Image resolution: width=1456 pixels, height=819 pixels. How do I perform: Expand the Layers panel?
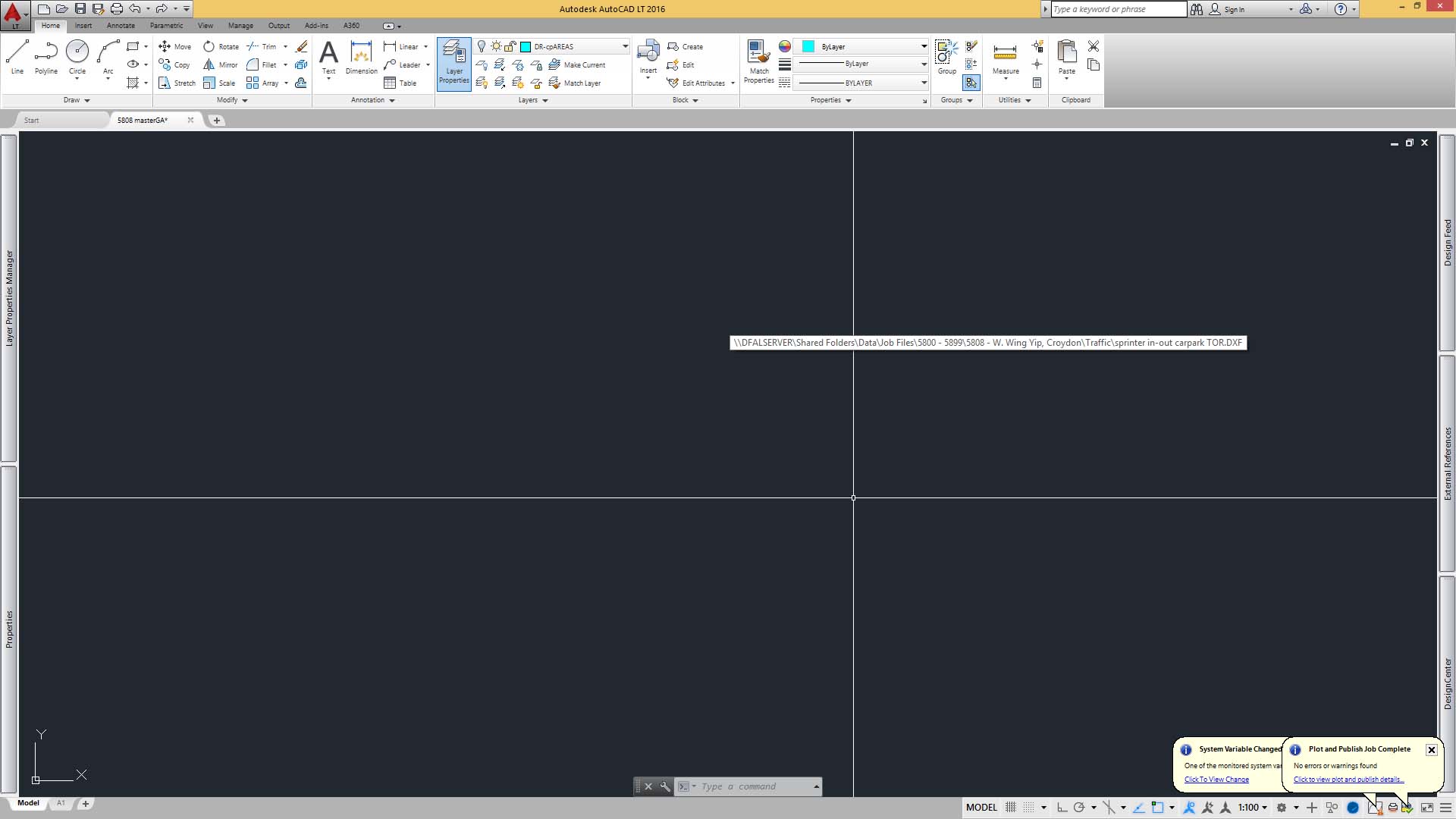pos(533,100)
